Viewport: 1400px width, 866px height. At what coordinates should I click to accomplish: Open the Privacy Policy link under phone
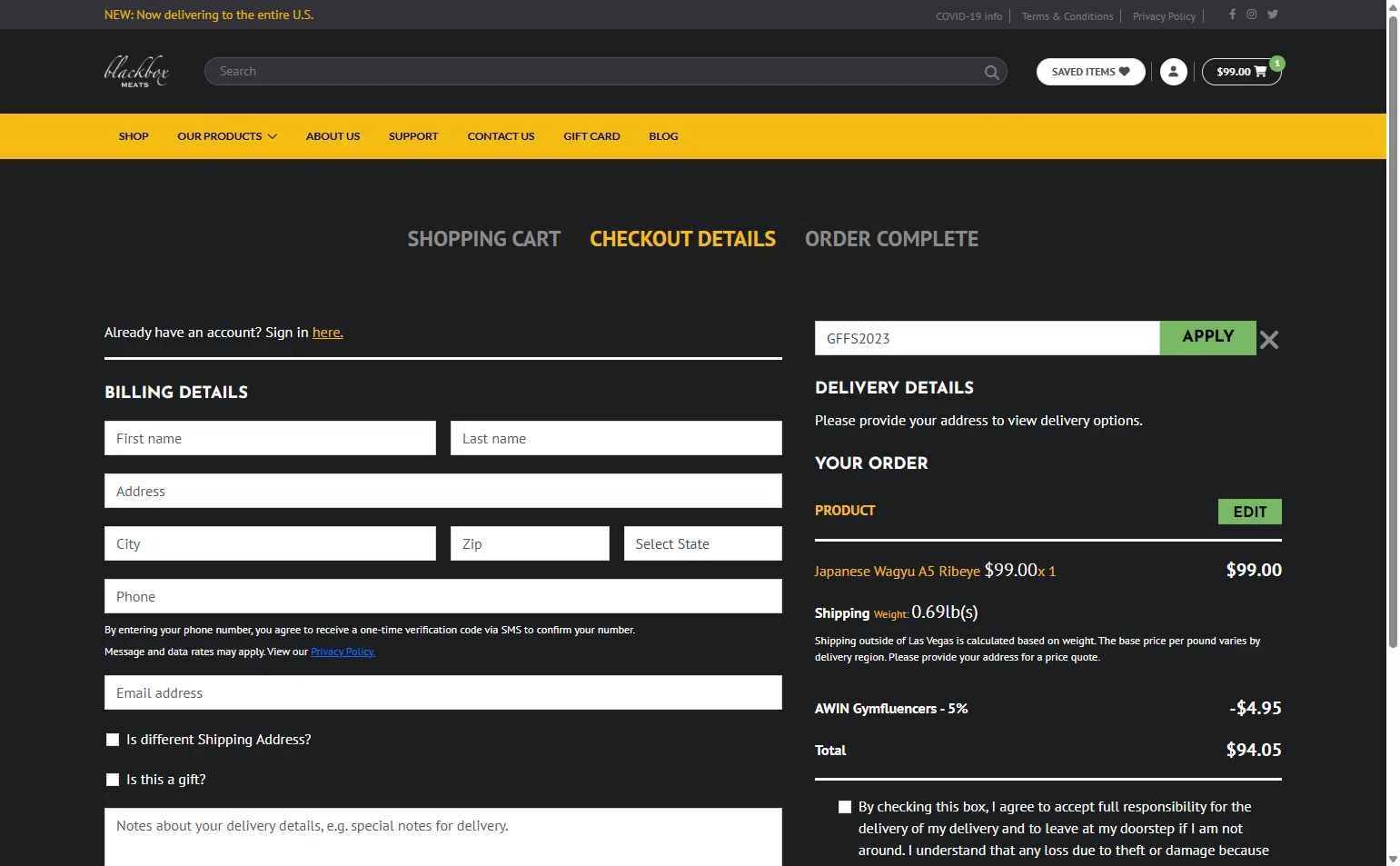point(343,652)
